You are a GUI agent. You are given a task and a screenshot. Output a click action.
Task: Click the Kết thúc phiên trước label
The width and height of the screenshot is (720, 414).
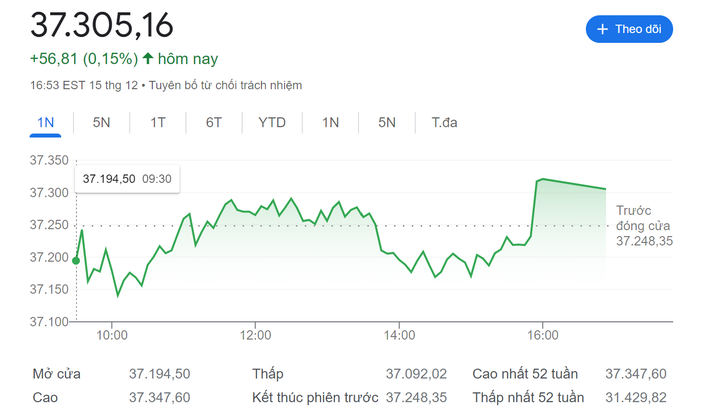point(315,397)
